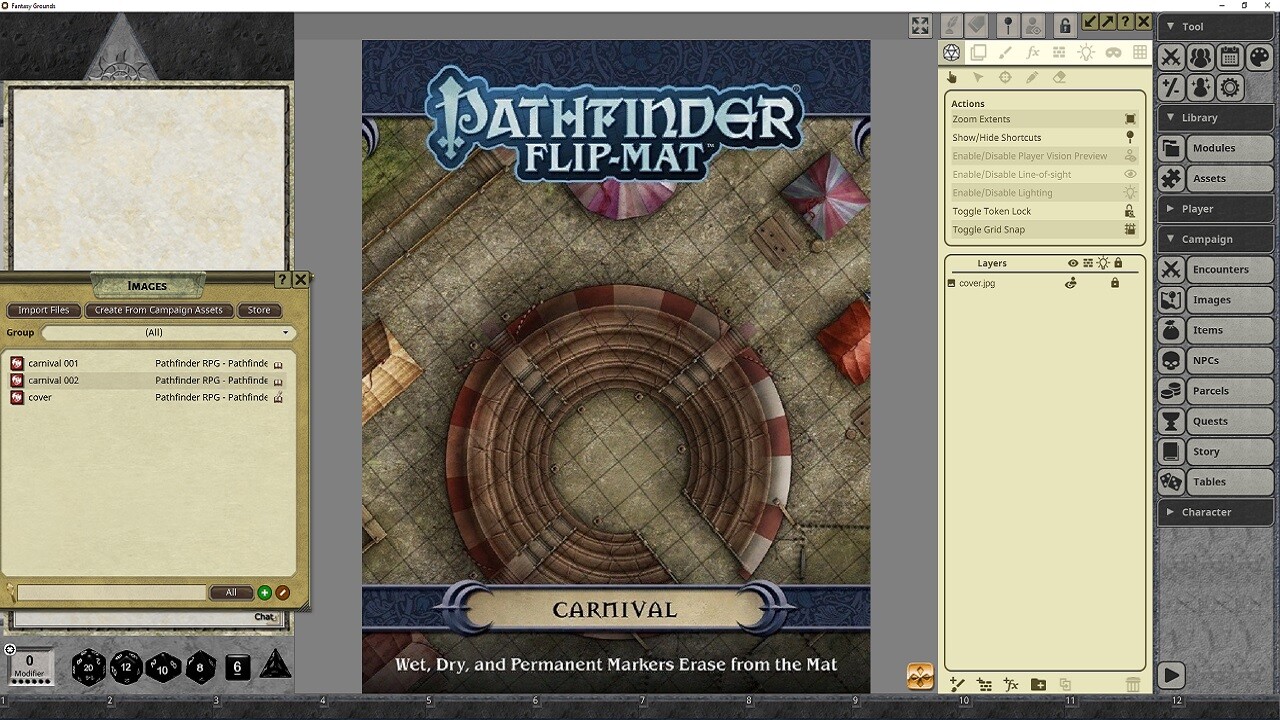The height and width of the screenshot is (720, 1280).
Task: Open the Group dropdown in Images
Action: click(x=167, y=333)
